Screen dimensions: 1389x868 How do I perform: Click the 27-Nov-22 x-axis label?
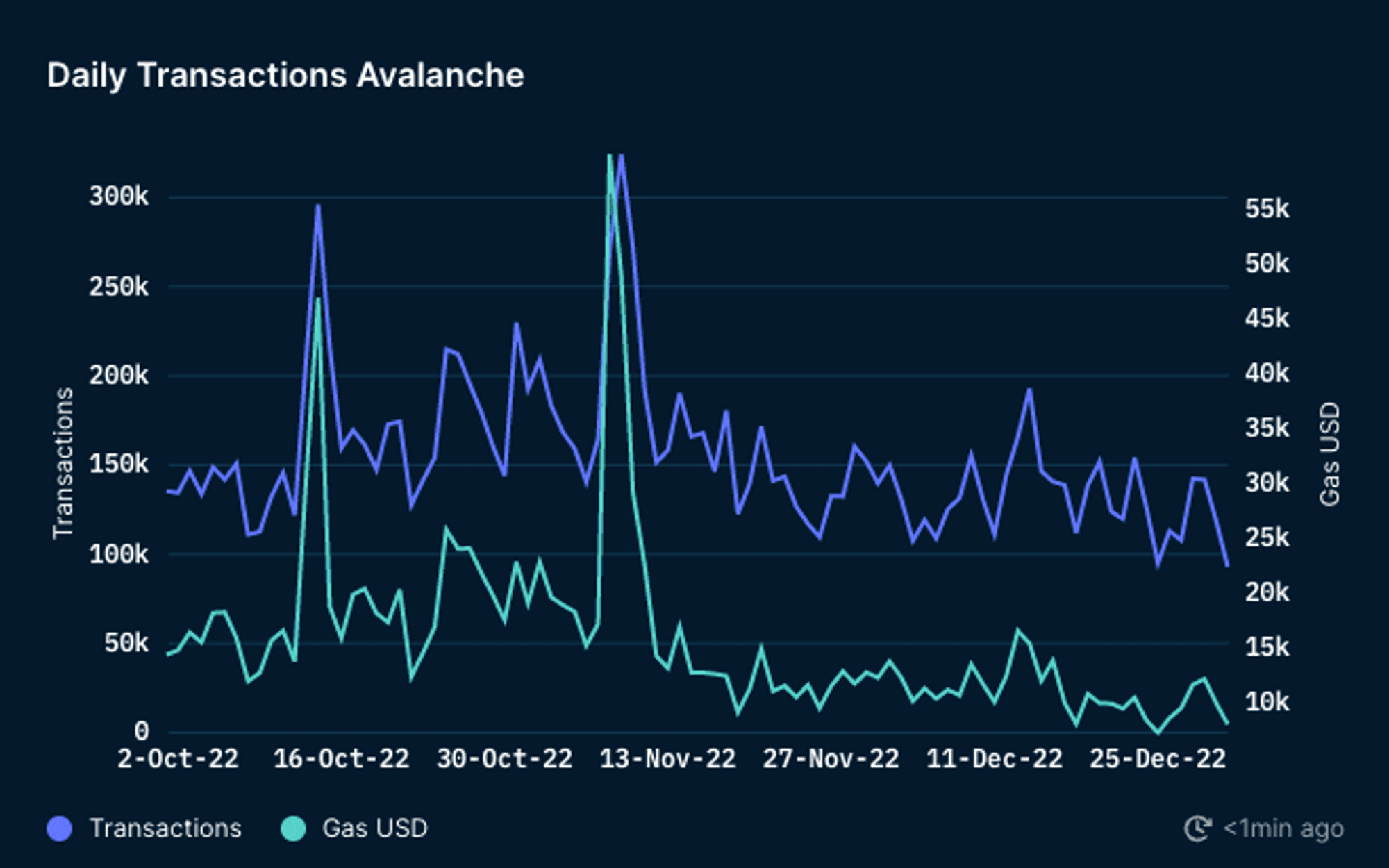[831, 759]
